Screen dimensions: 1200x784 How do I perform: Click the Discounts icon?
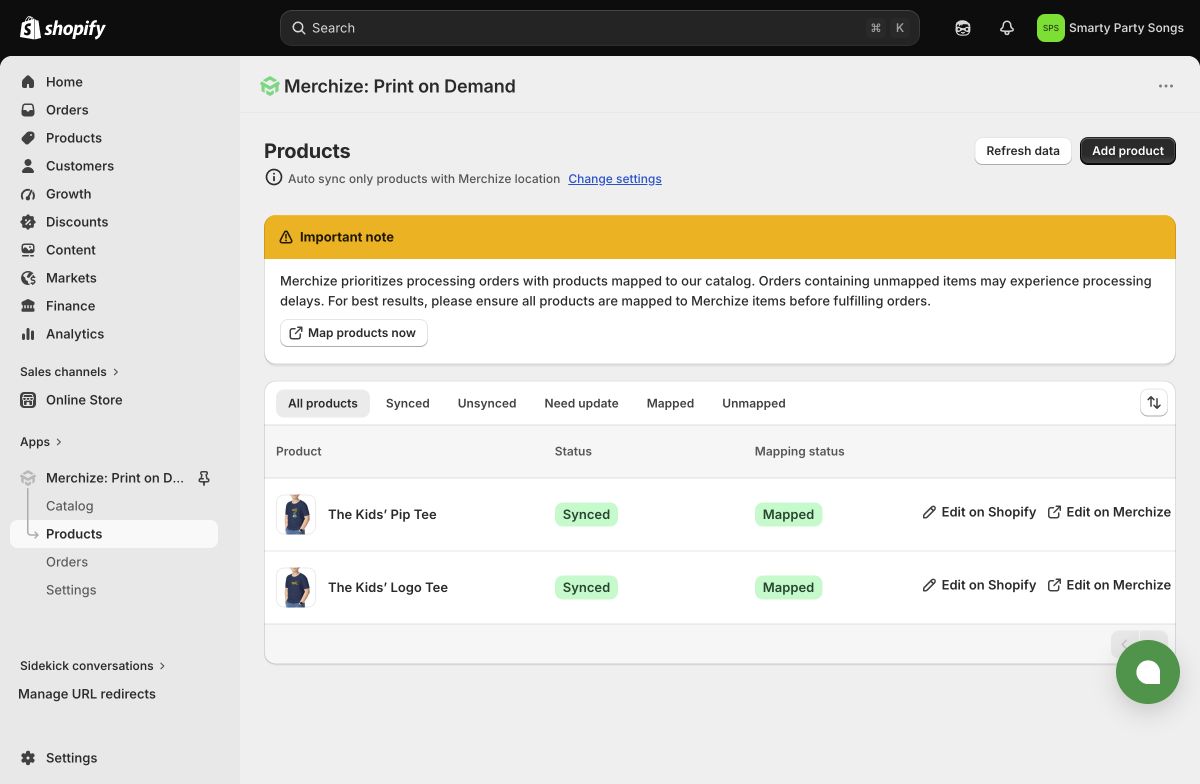tap(28, 222)
